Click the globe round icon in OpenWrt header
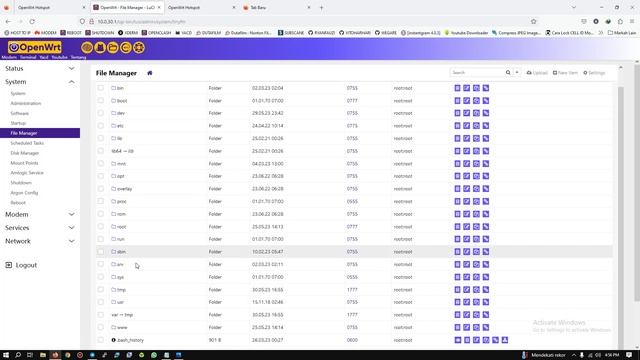This screenshot has height=360, width=640. click(87, 48)
